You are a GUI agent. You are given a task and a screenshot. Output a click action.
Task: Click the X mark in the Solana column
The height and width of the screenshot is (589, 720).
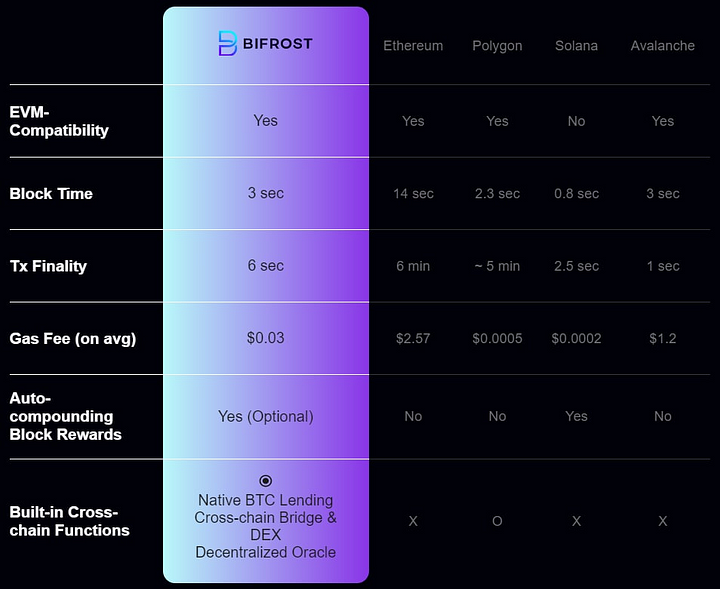pos(576,521)
